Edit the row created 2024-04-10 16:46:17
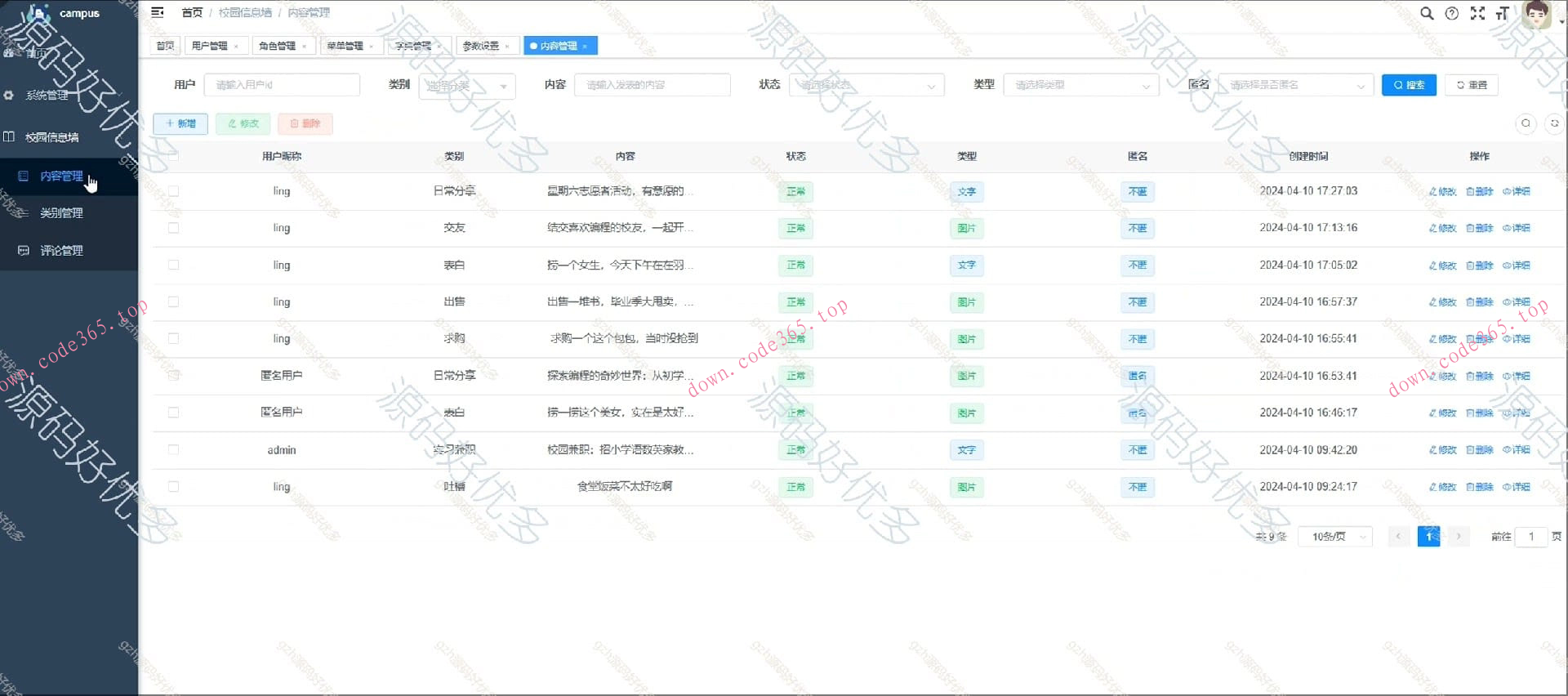This screenshot has height=696, width=1568. coord(1443,413)
